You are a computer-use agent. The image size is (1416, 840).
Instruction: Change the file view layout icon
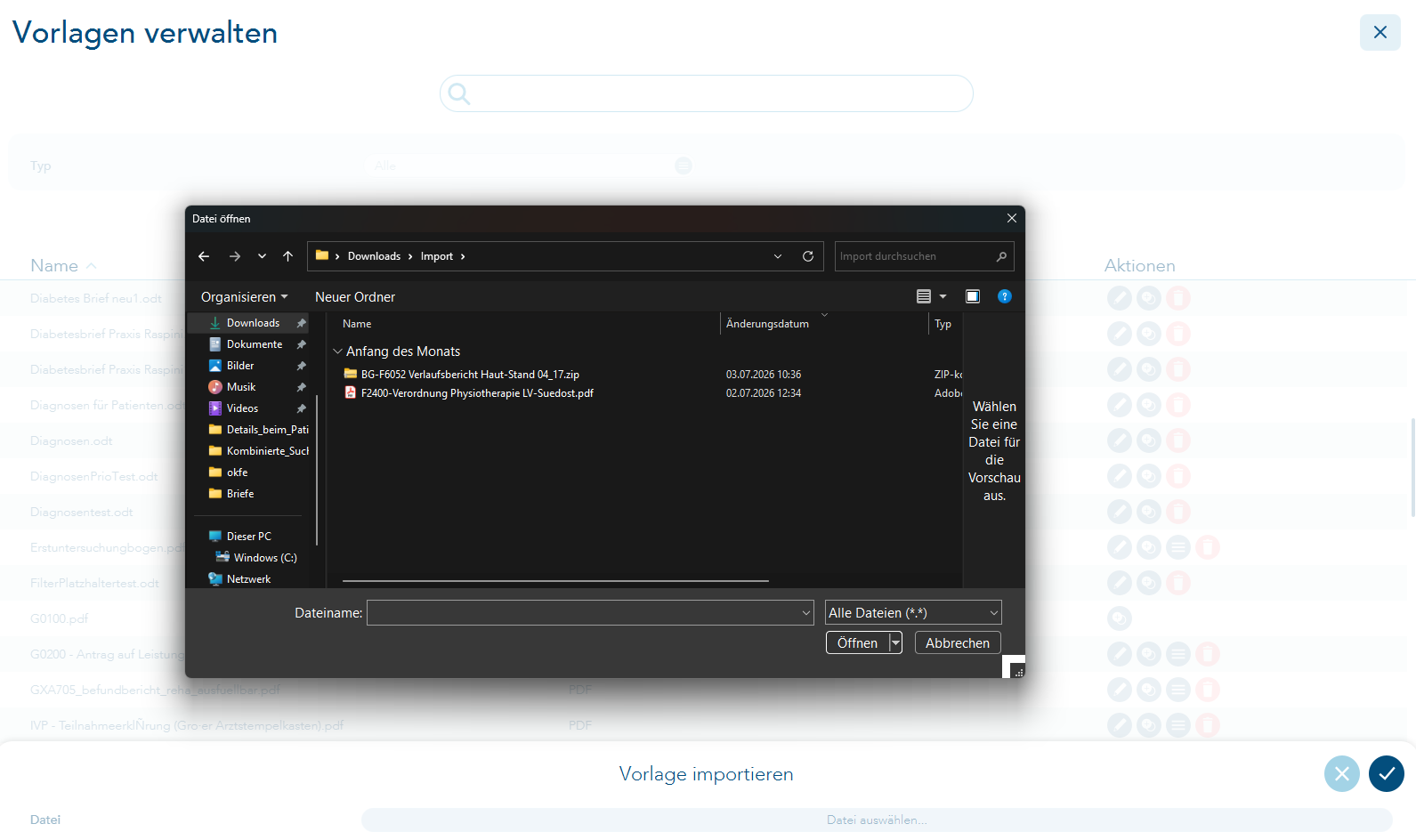pos(924,296)
